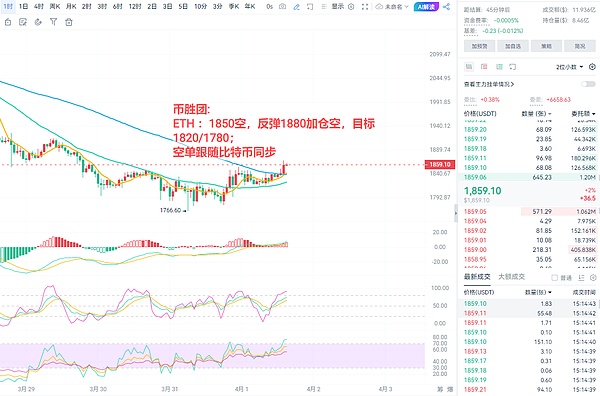Click the 加预警 button
This screenshot has width=600, height=396.
479,46
